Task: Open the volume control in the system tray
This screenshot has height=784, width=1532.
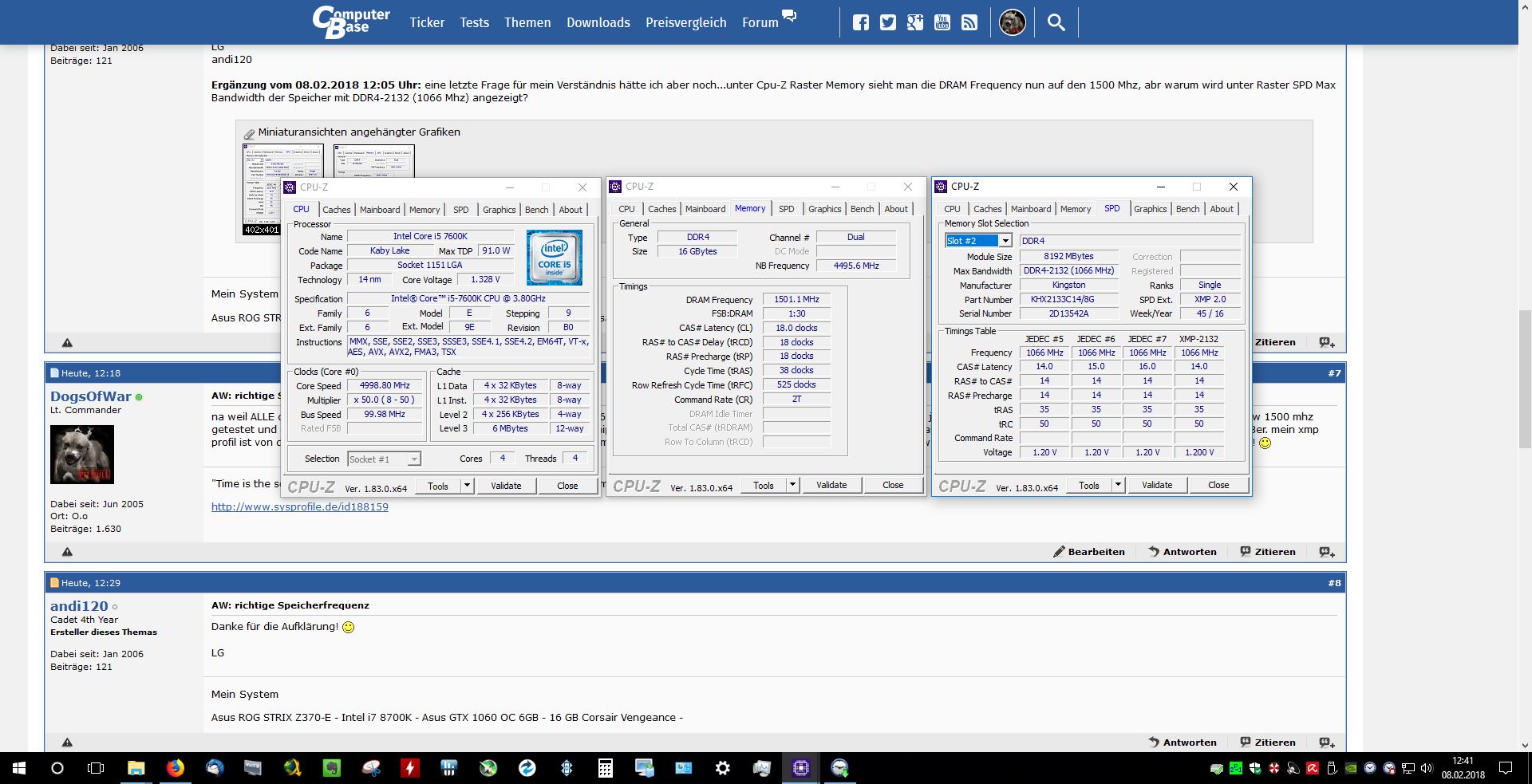Action: click(x=1427, y=769)
